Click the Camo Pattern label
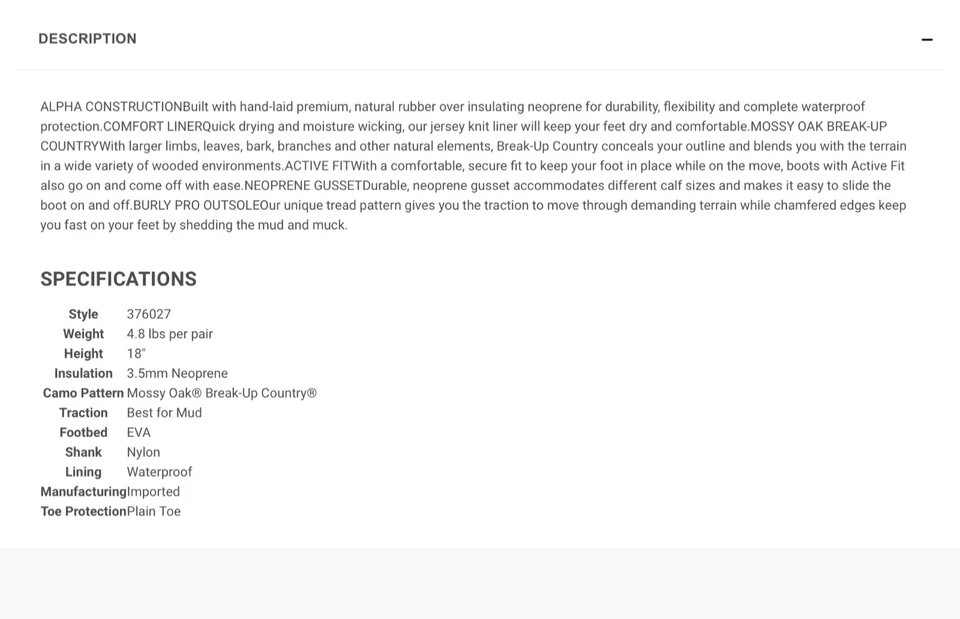 (x=83, y=393)
